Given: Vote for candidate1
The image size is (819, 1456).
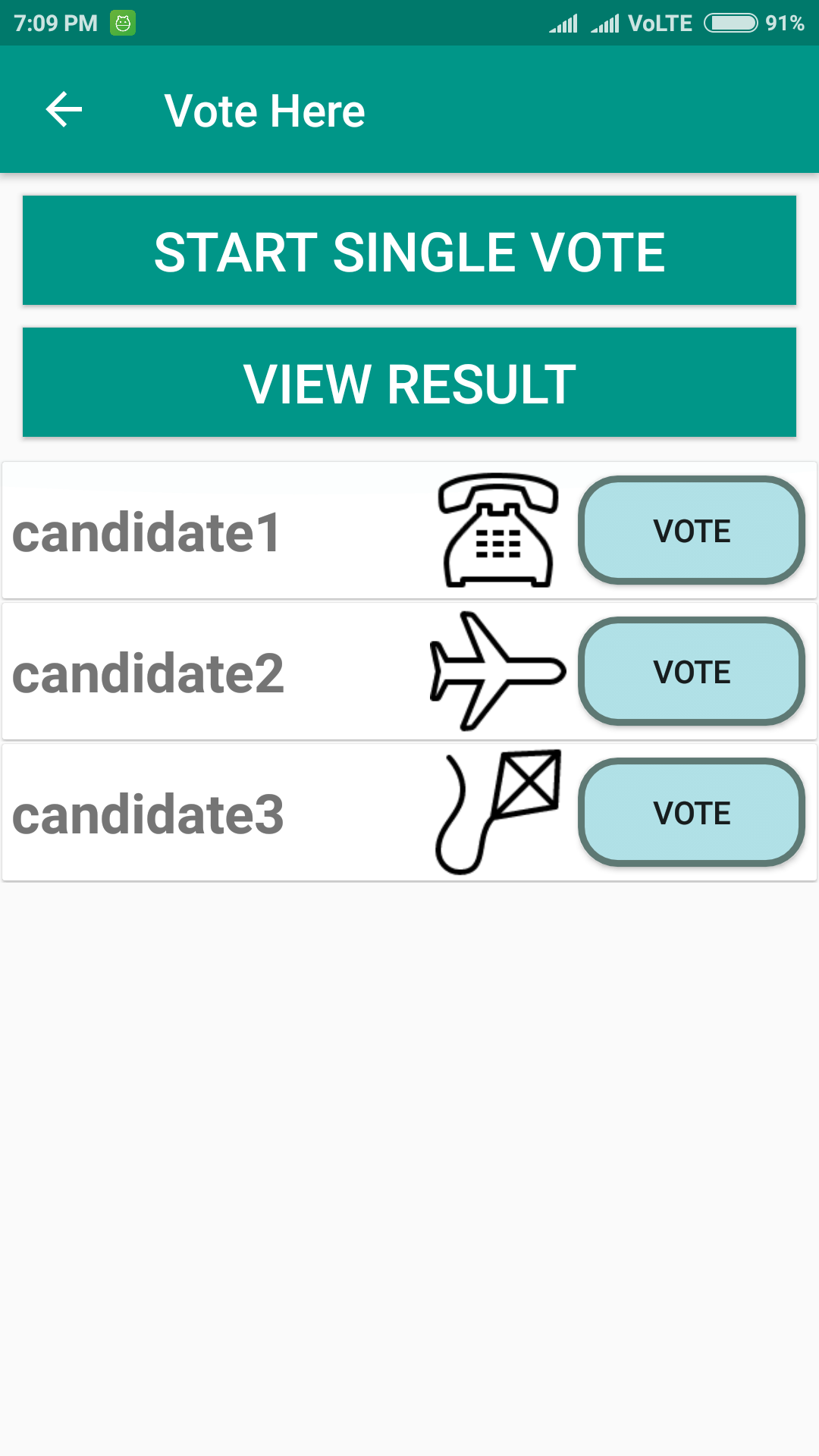Looking at the screenshot, I should click(692, 531).
